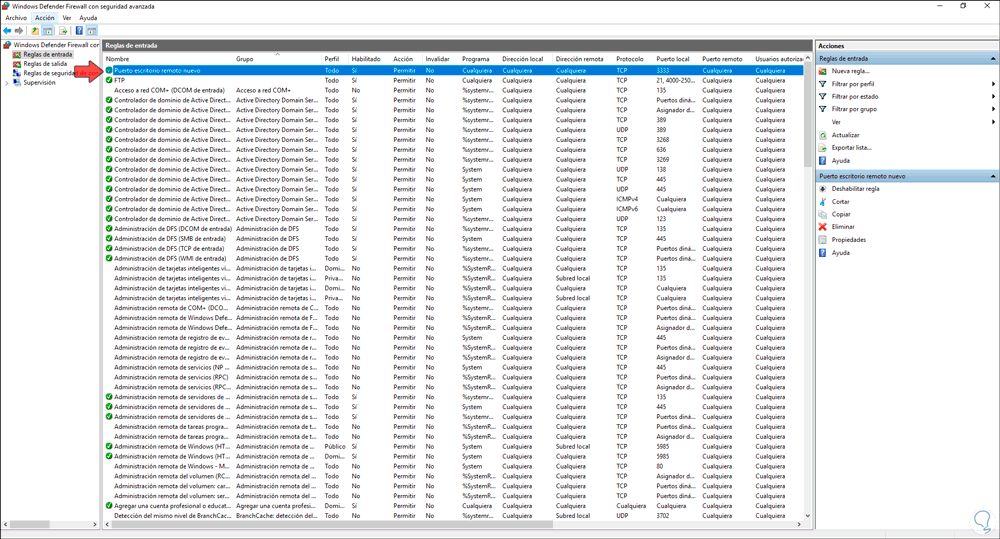
Task: Collapse the Reglas de entrada actions section
Action: 993,59
